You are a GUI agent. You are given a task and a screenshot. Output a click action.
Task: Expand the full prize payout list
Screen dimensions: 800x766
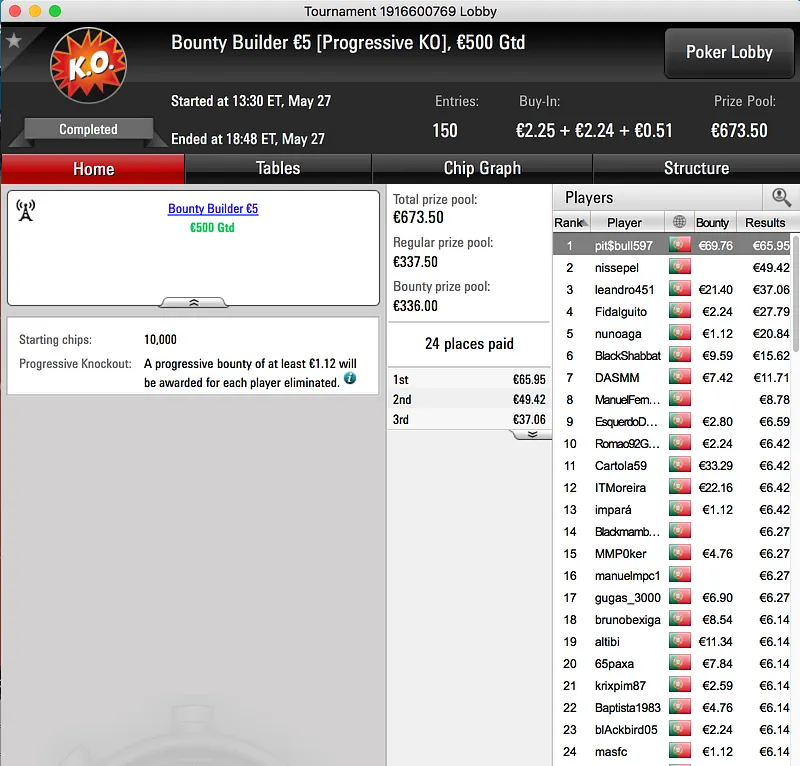click(532, 434)
